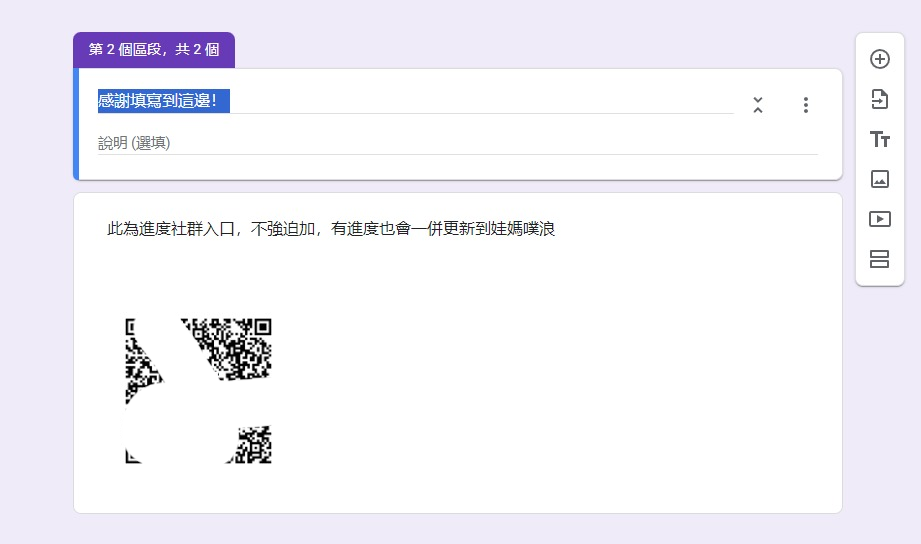
Task: Insert an image using the sidebar icon
Action: click(880, 179)
